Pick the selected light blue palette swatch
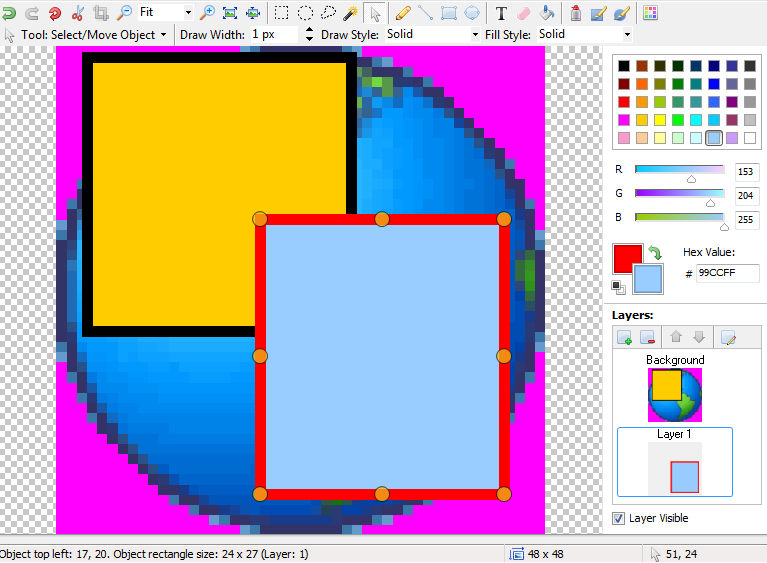 coord(714,138)
